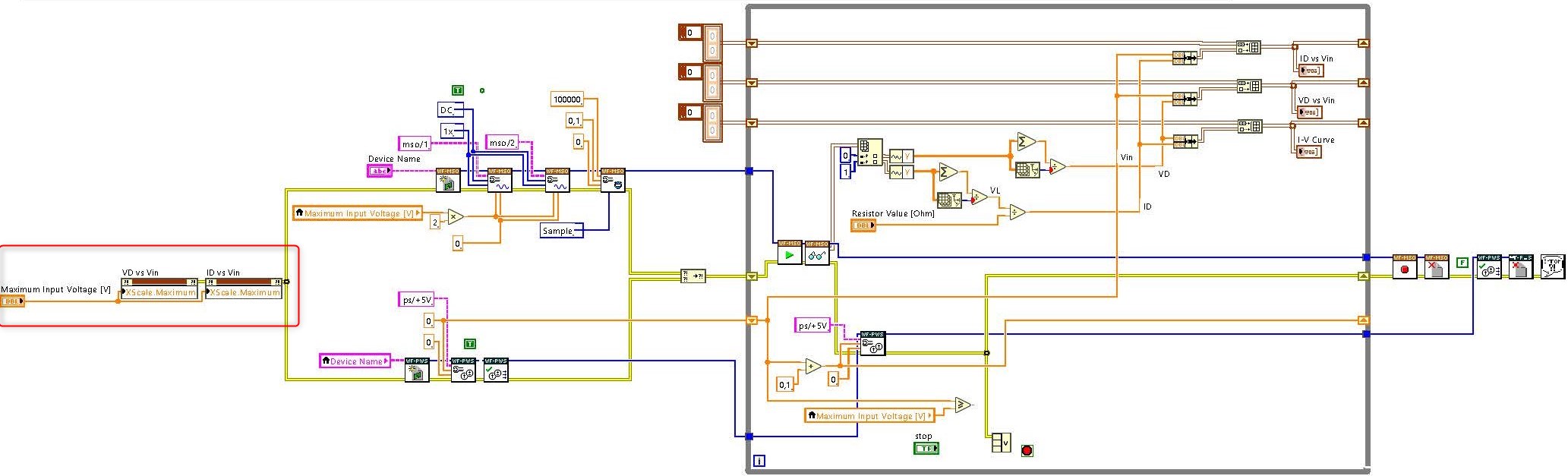Click the Resistor Value DBL terminal

(x=863, y=225)
